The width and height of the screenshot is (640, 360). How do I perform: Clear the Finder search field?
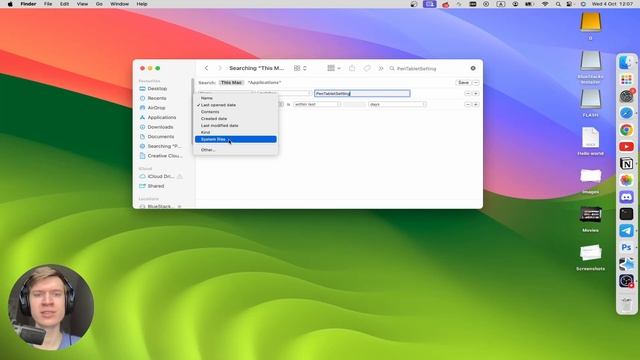(473, 68)
